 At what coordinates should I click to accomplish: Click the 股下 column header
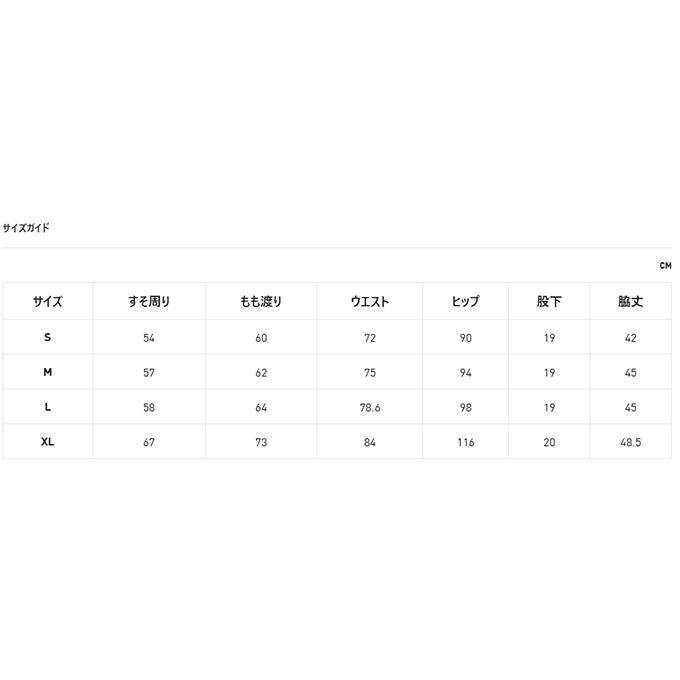[549, 301]
